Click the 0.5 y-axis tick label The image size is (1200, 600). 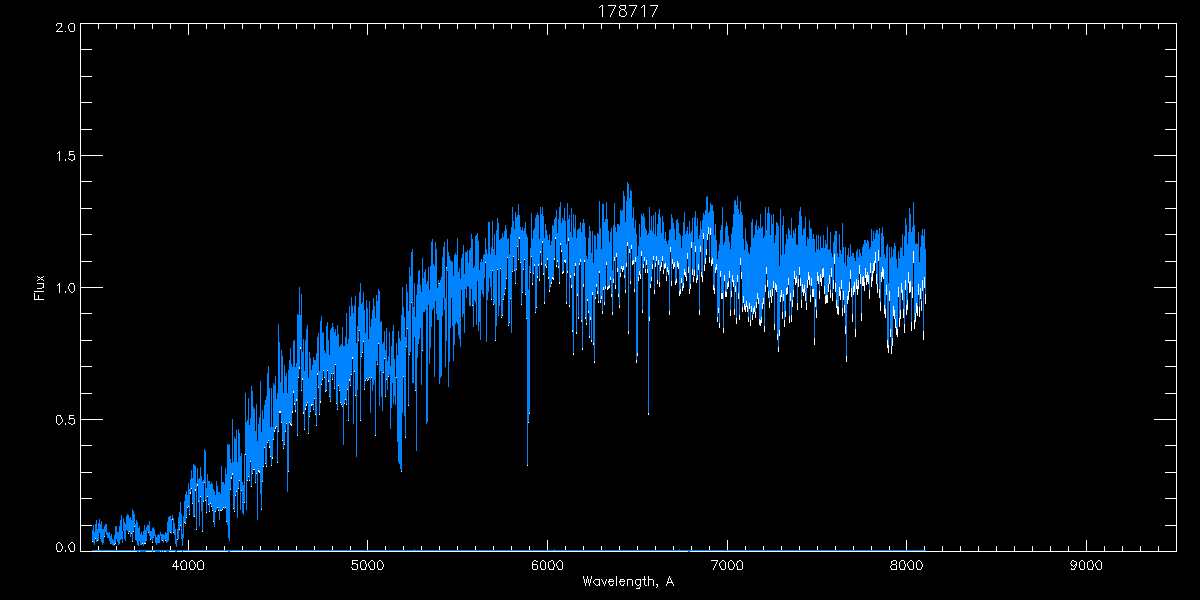(63, 419)
